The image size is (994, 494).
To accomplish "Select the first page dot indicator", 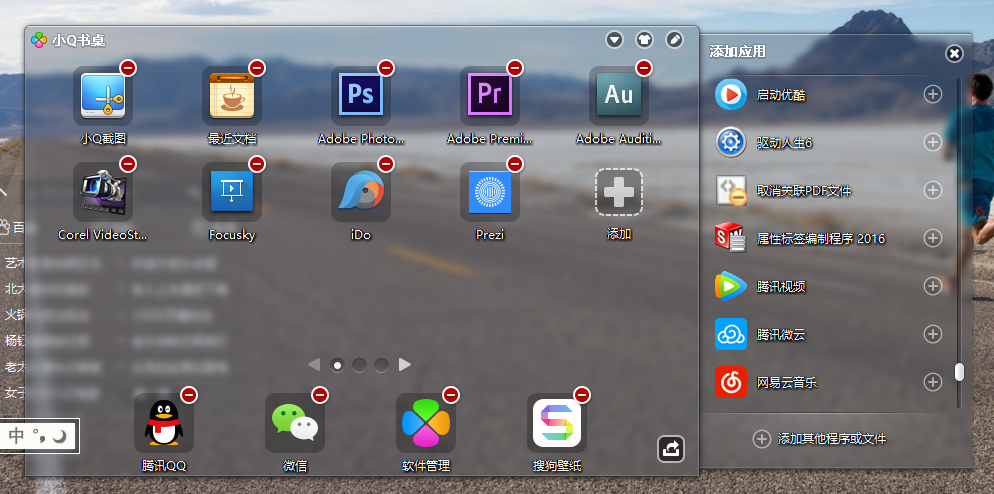I will [337, 365].
